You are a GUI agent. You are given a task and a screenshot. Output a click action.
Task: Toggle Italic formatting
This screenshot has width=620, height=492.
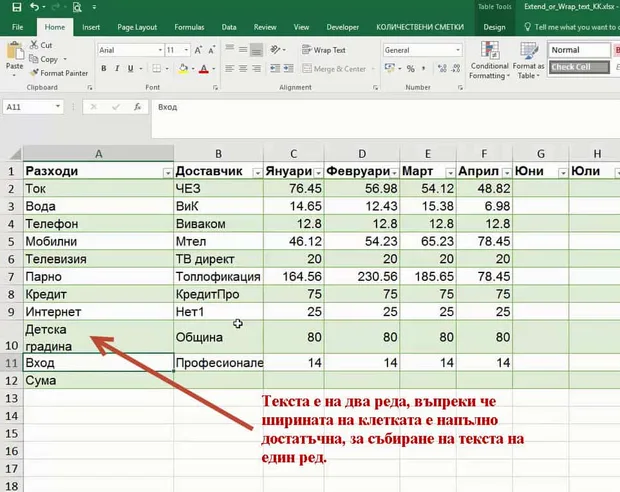[117, 68]
